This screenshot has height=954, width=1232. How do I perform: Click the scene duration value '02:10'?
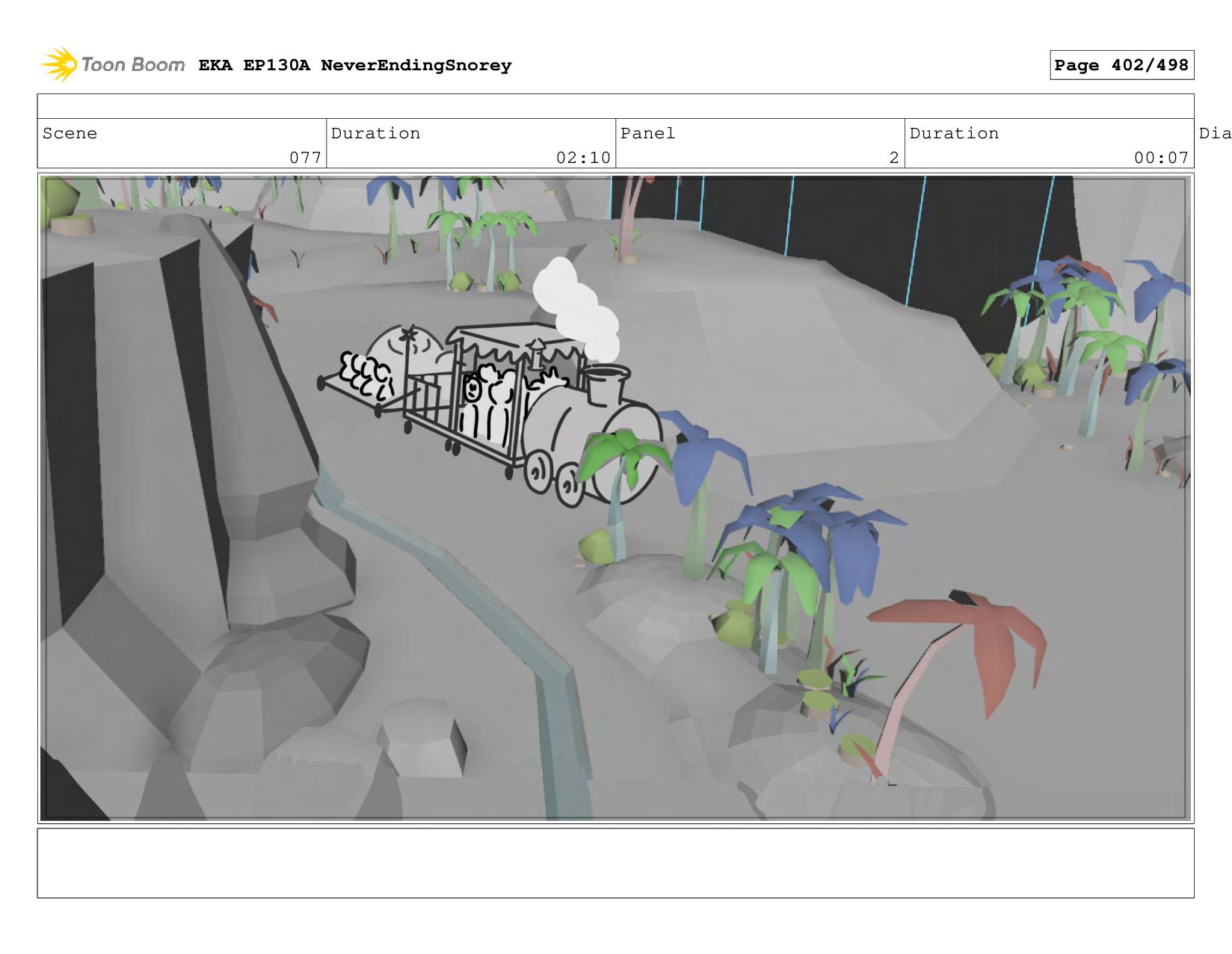point(583,157)
